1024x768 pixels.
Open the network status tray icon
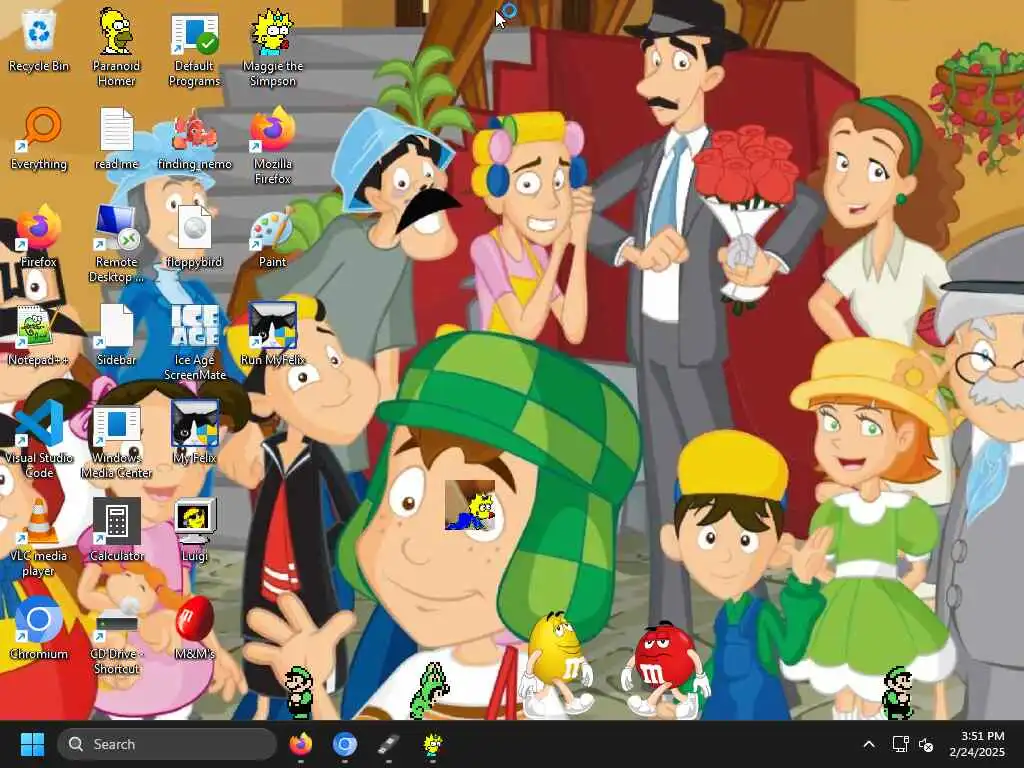click(900, 744)
